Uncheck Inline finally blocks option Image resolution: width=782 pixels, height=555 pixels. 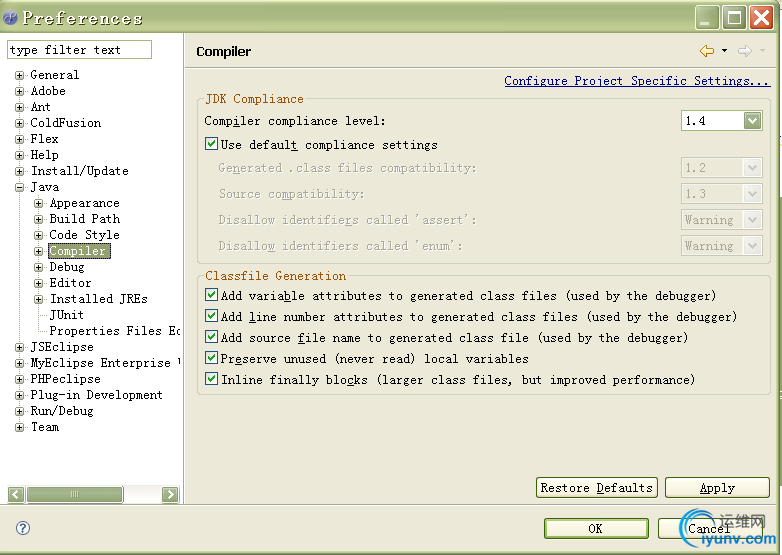coord(211,379)
